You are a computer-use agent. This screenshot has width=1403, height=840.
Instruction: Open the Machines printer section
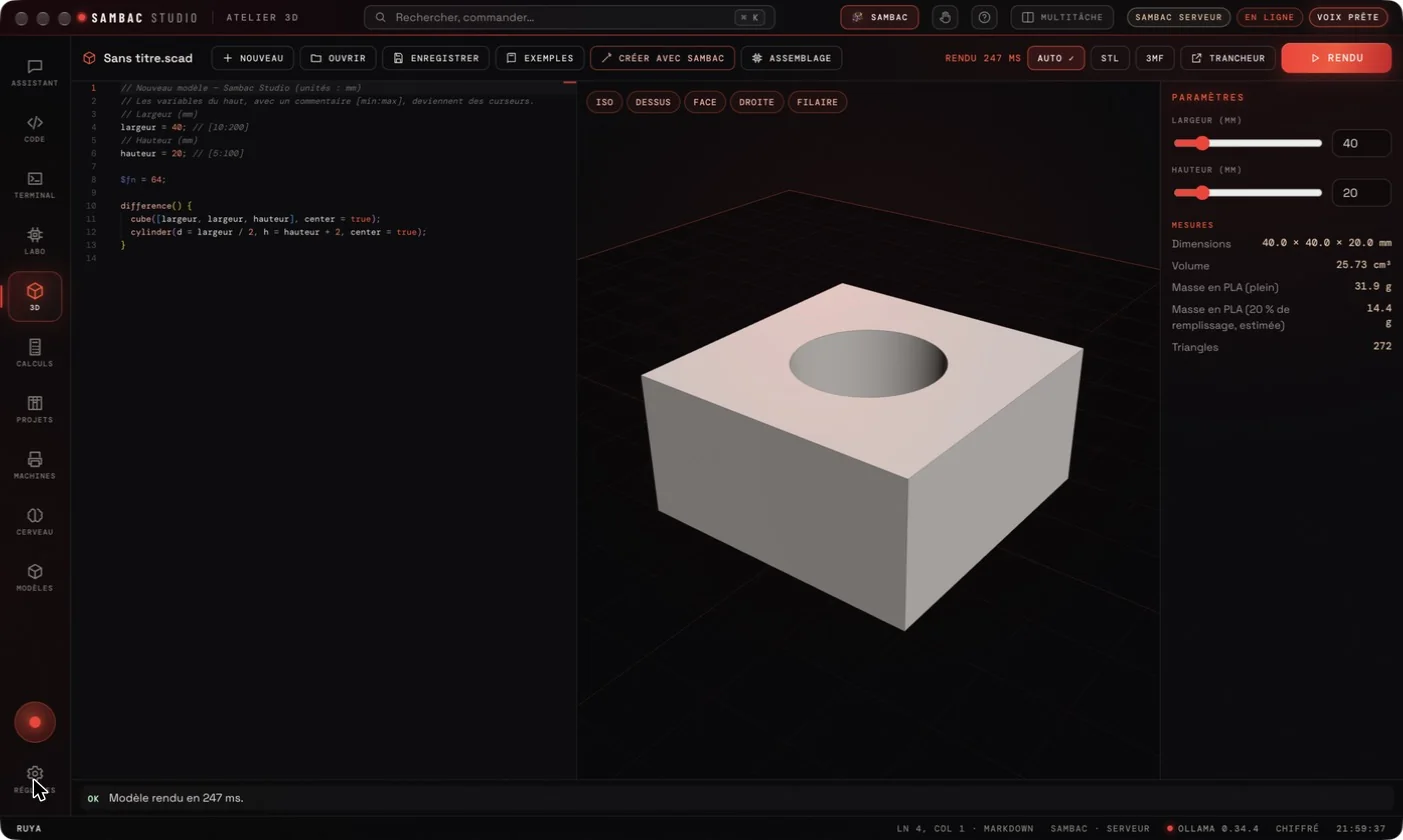(x=35, y=465)
